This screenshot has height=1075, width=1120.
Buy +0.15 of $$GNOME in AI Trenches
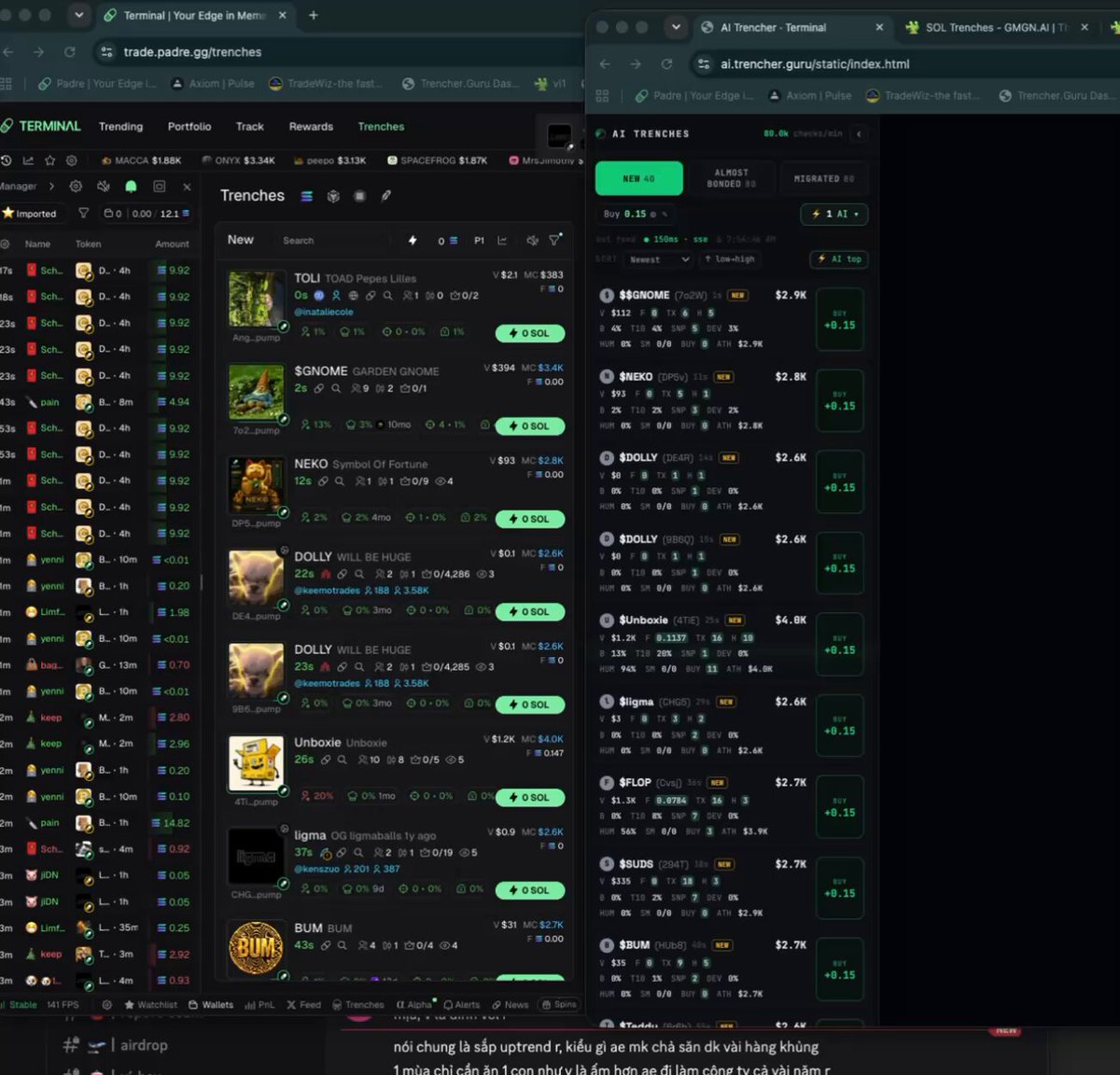pyautogui.click(x=839, y=319)
